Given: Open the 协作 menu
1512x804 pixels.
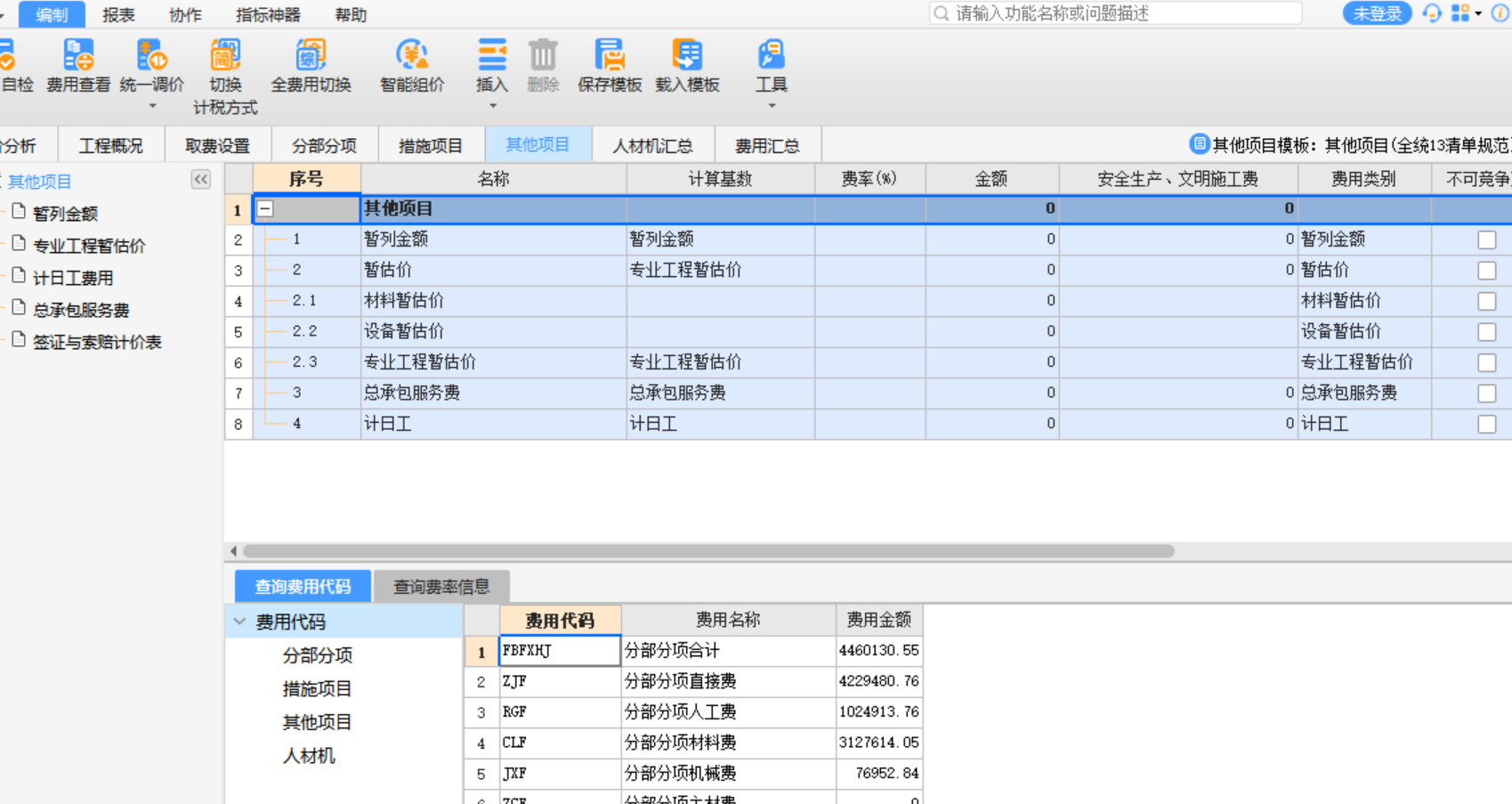Looking at the screenshot, I should click(x=185, y=14).
